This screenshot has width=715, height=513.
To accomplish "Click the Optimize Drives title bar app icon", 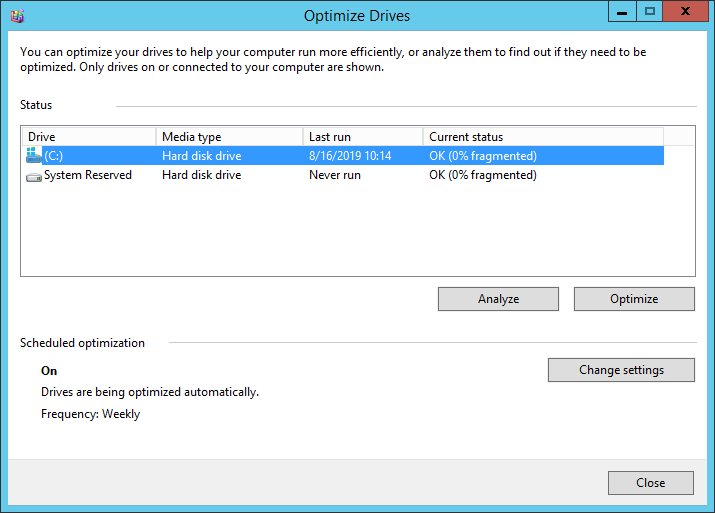I will click(x=14, y=15).
